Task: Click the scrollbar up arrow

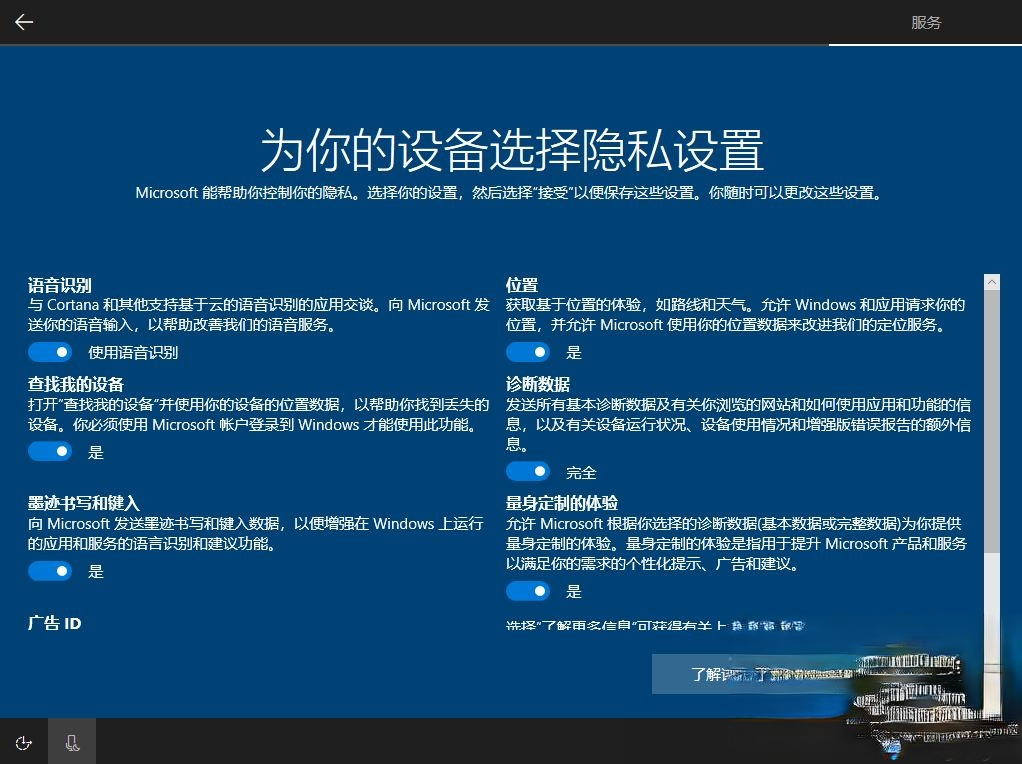Action: 991,281
